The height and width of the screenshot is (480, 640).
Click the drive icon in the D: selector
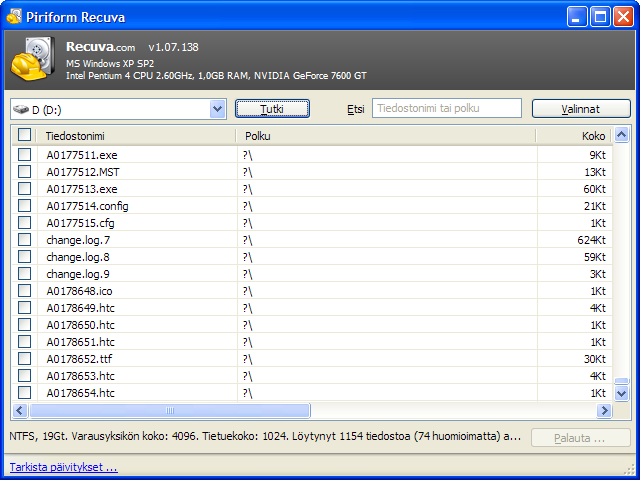click(21, 109)
